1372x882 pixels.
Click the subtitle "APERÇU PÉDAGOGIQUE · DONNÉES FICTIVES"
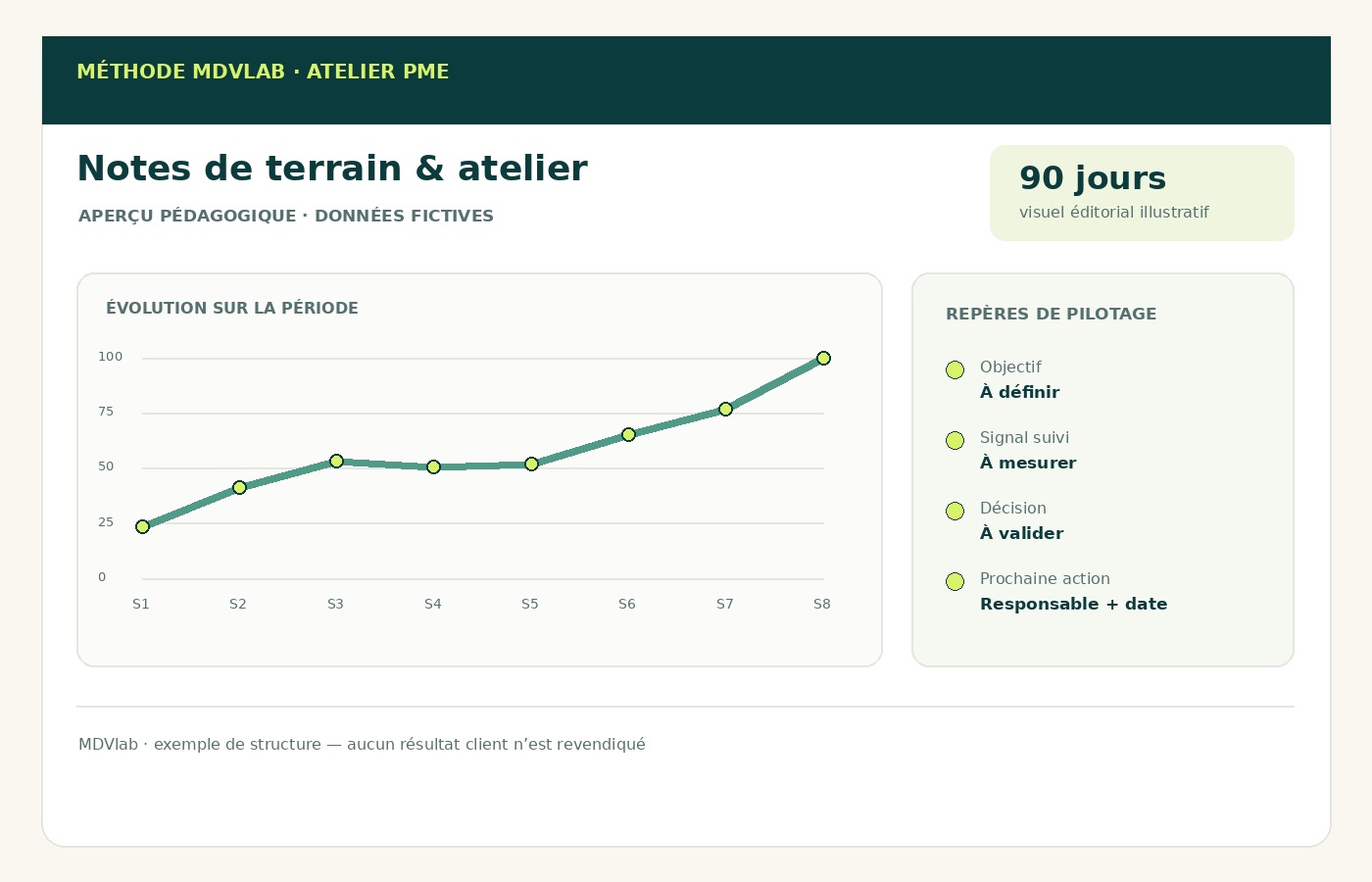point(286,216)
